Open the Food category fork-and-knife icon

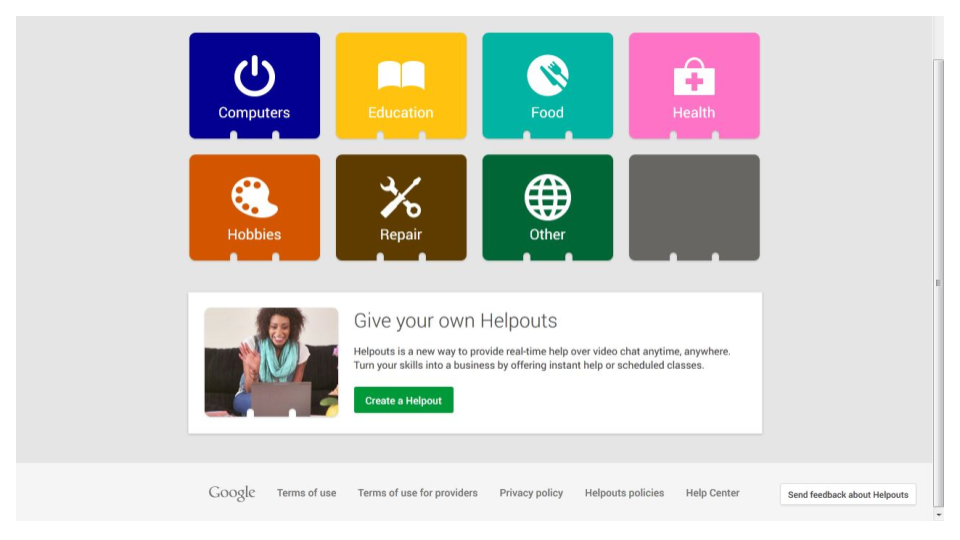[x=547, y=75]
